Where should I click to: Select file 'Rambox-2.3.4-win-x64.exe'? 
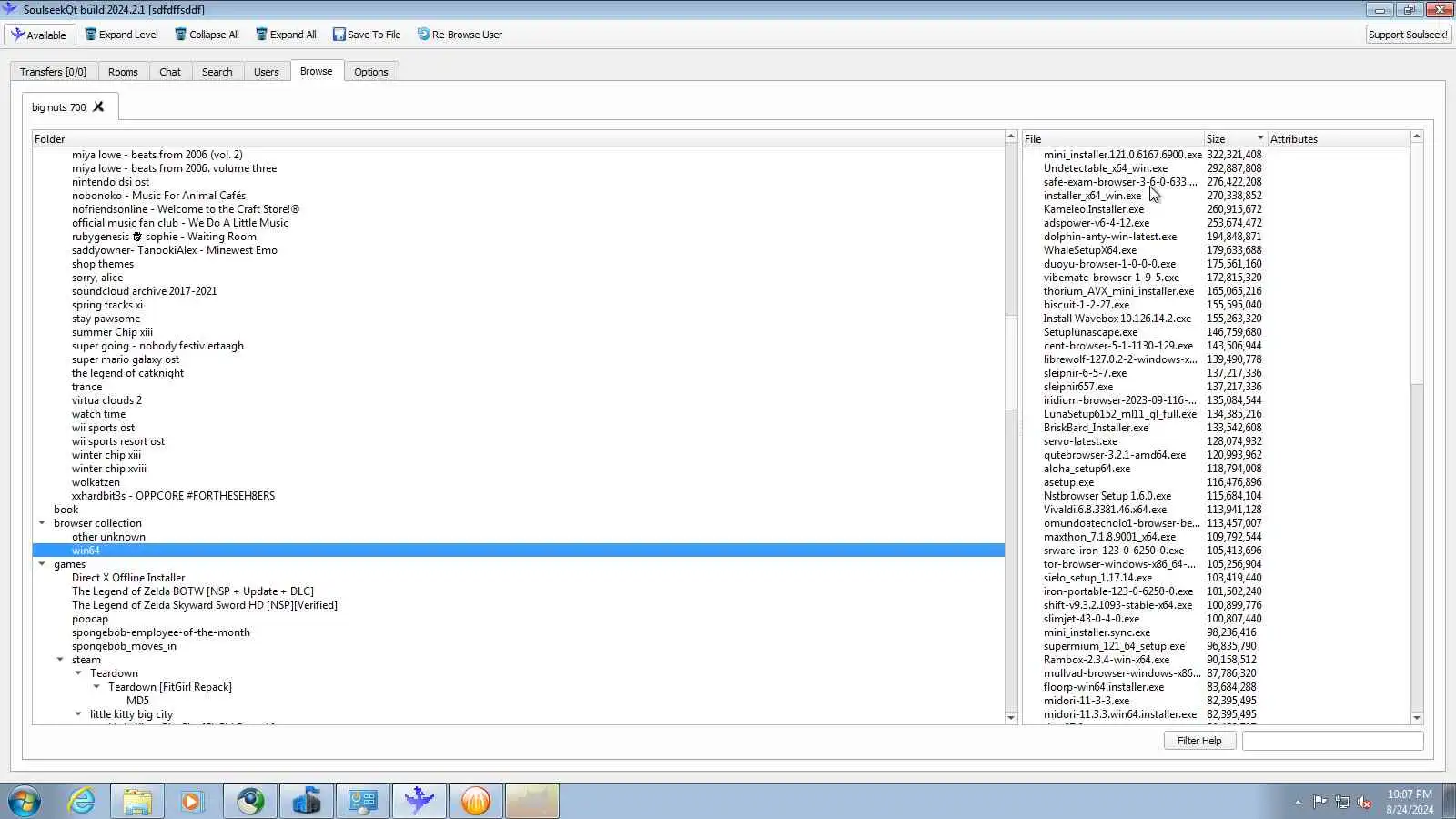tap(1107, 660)
